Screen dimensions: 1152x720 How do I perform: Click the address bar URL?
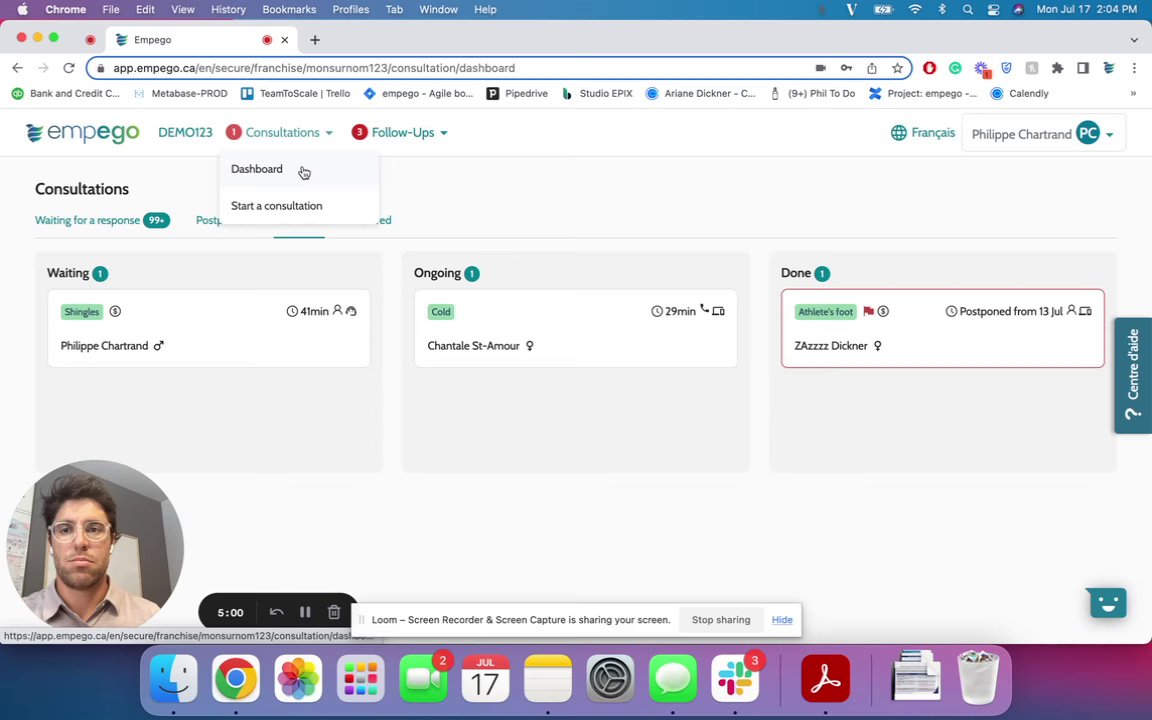click(314, 68)
